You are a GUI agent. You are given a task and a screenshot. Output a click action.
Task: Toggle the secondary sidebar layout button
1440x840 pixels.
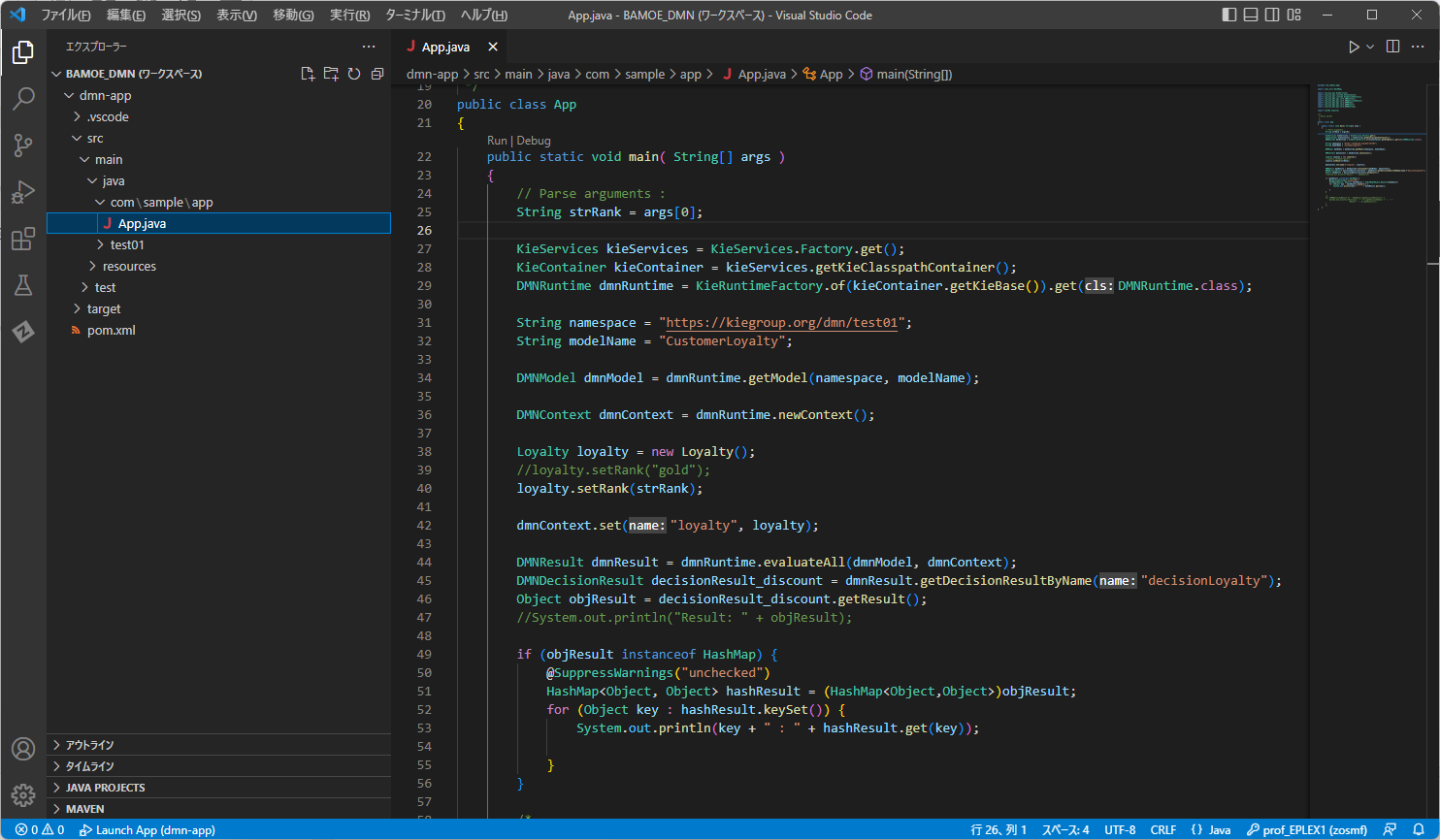click(1272, 15)
